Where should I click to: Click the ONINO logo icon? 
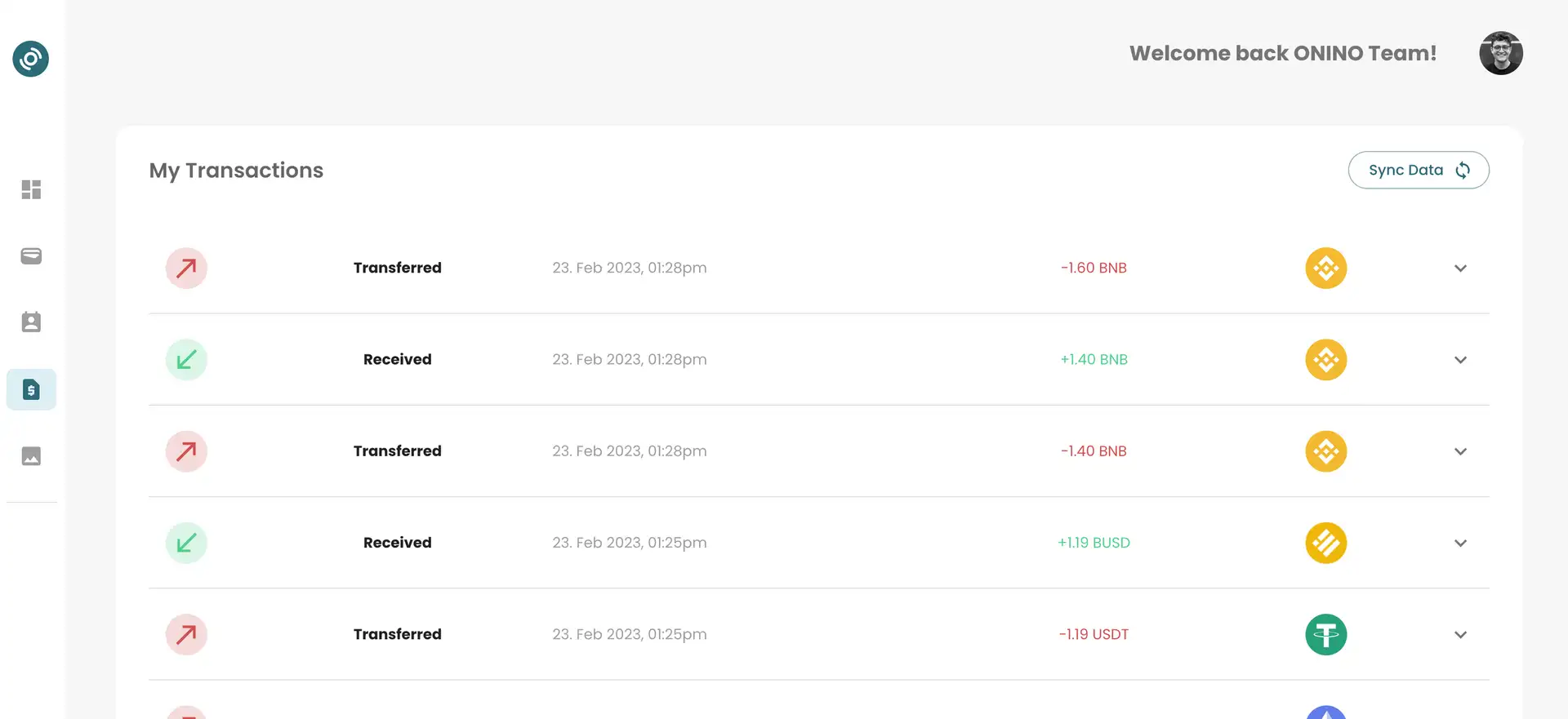(x=31, y=59)
